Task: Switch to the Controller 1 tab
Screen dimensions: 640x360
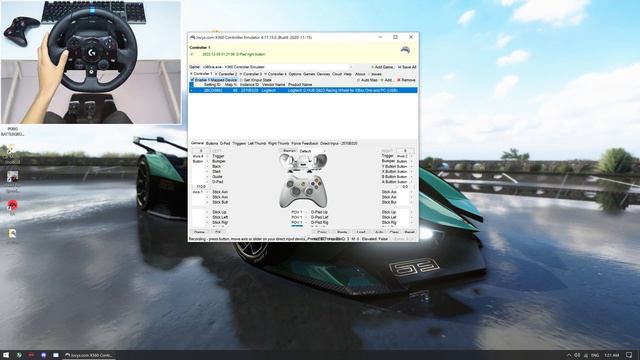Action: (202, 74)
